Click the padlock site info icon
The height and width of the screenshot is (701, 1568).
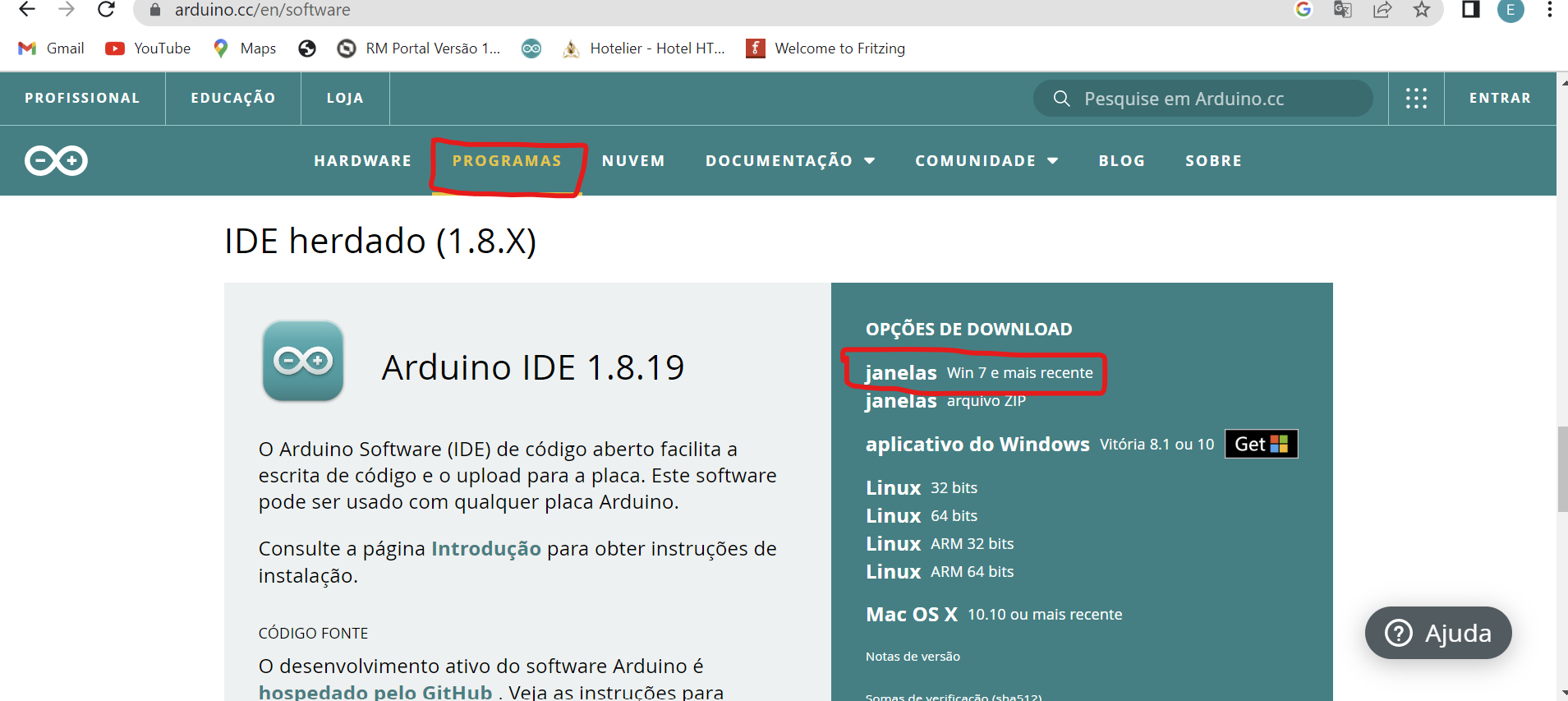(x=154, y=10)
